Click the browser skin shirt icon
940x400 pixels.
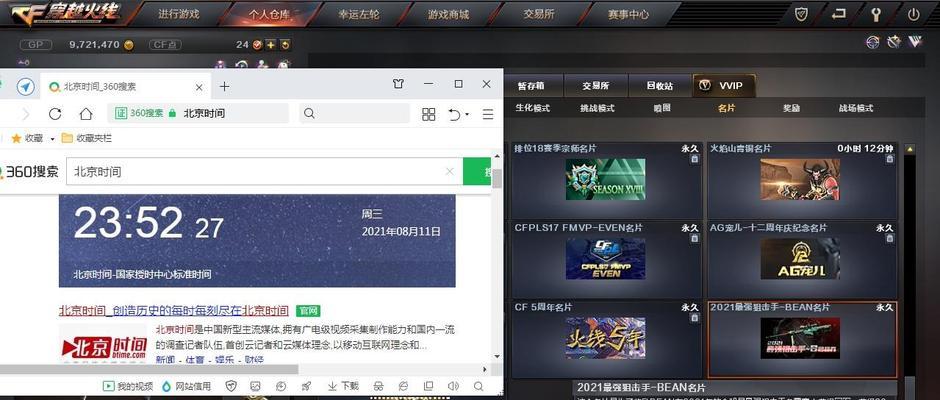coord(398,84)
